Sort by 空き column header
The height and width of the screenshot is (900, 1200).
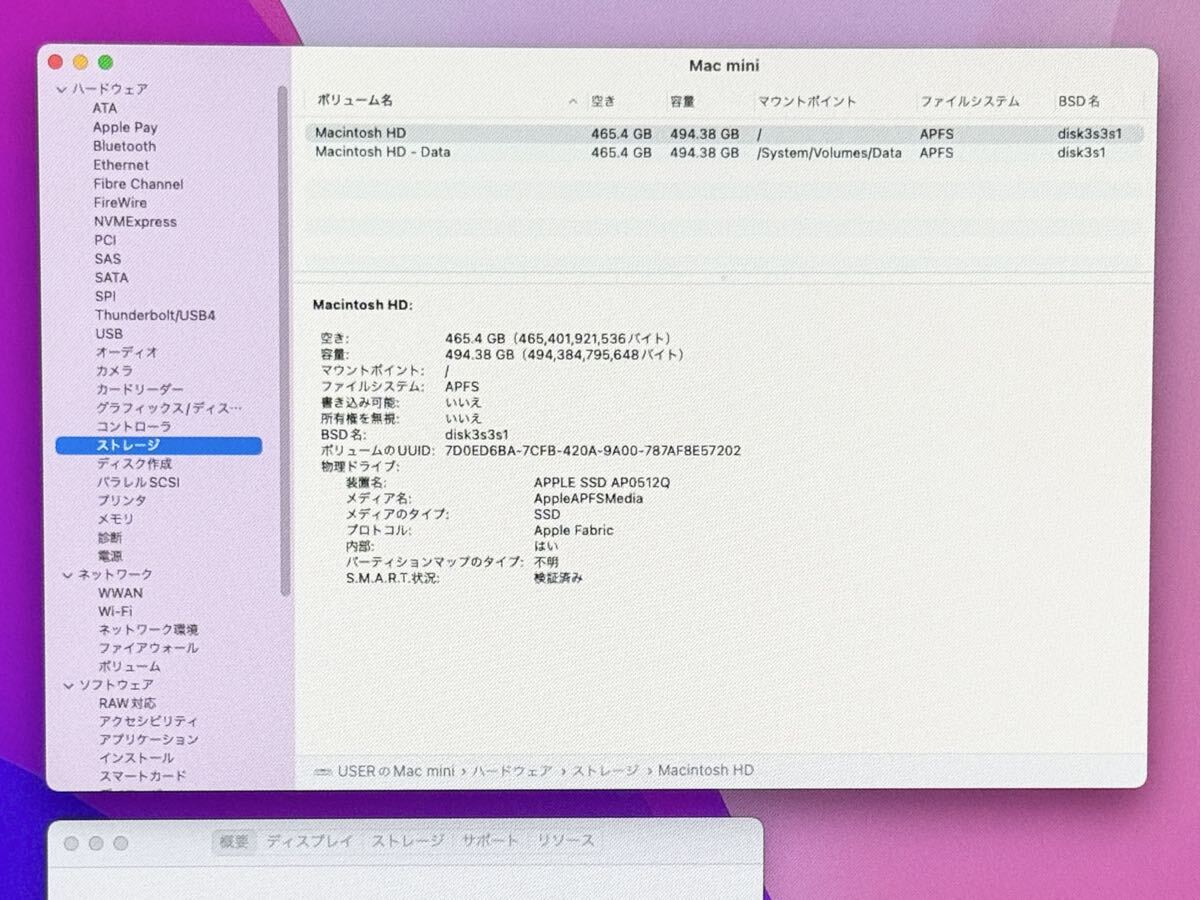[x=603, y=101]
